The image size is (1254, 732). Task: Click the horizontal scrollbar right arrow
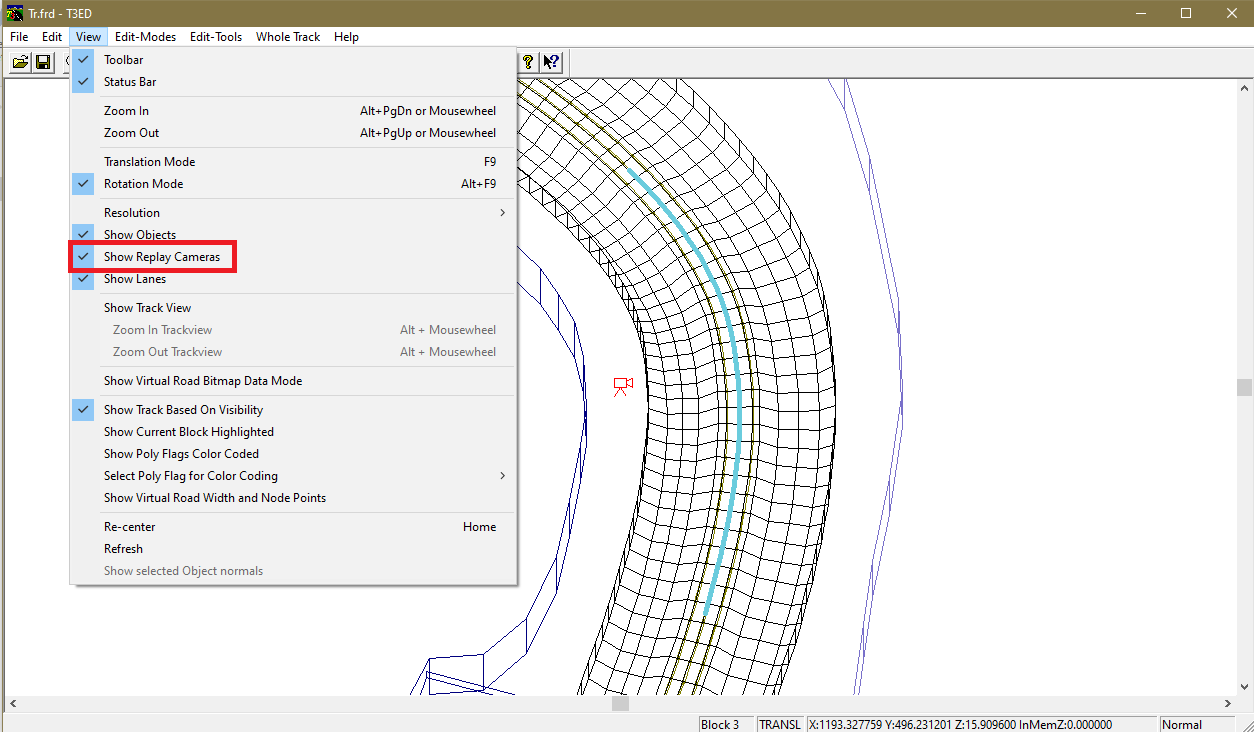1227,704
